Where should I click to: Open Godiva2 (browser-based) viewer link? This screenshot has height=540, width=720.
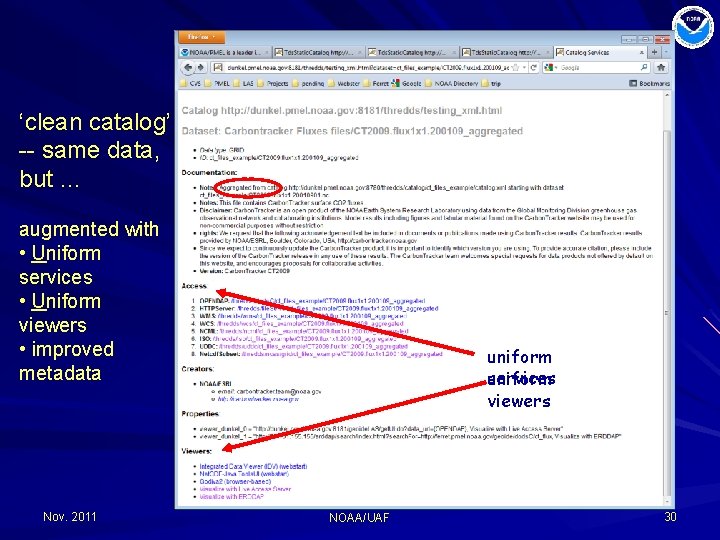point(235,482)
